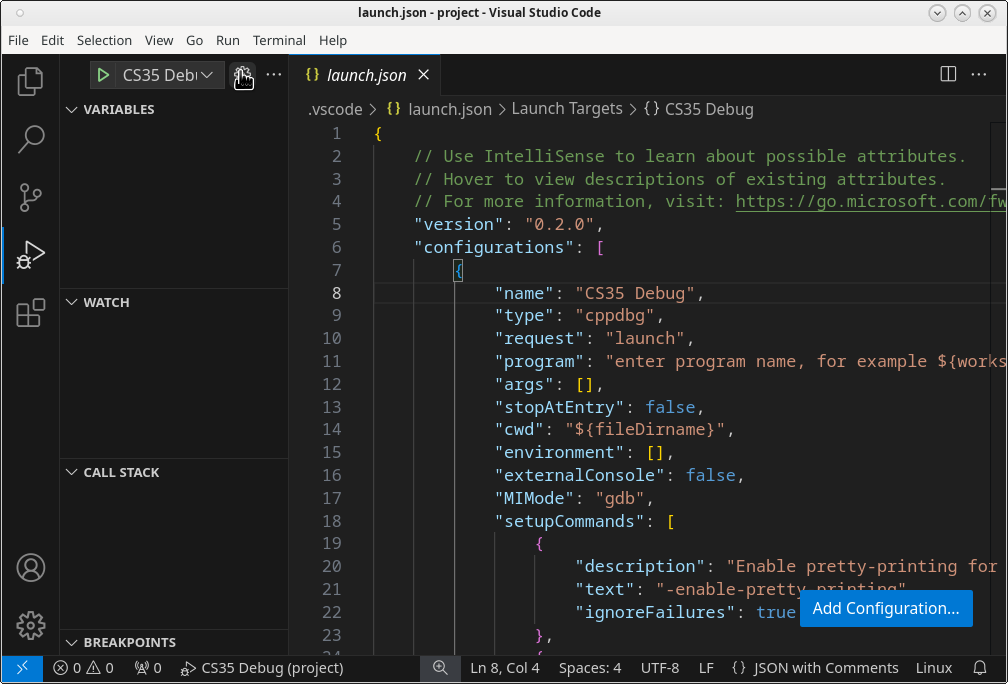Image resolution: width=1008 pixels, height=684 pixels.
Task: Split the editor right
Action: click(x=948, y=75)
